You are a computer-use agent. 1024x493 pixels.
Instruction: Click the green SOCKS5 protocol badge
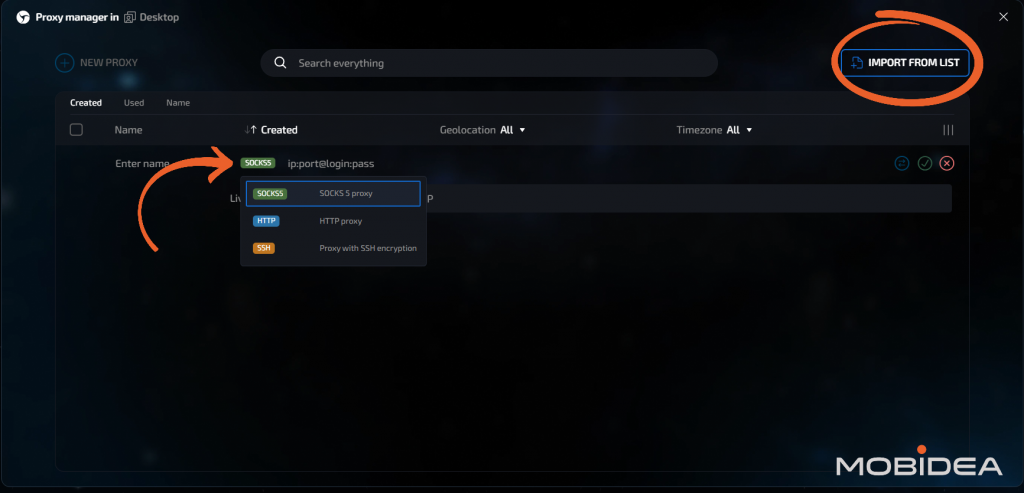click(x=258, y=163)
